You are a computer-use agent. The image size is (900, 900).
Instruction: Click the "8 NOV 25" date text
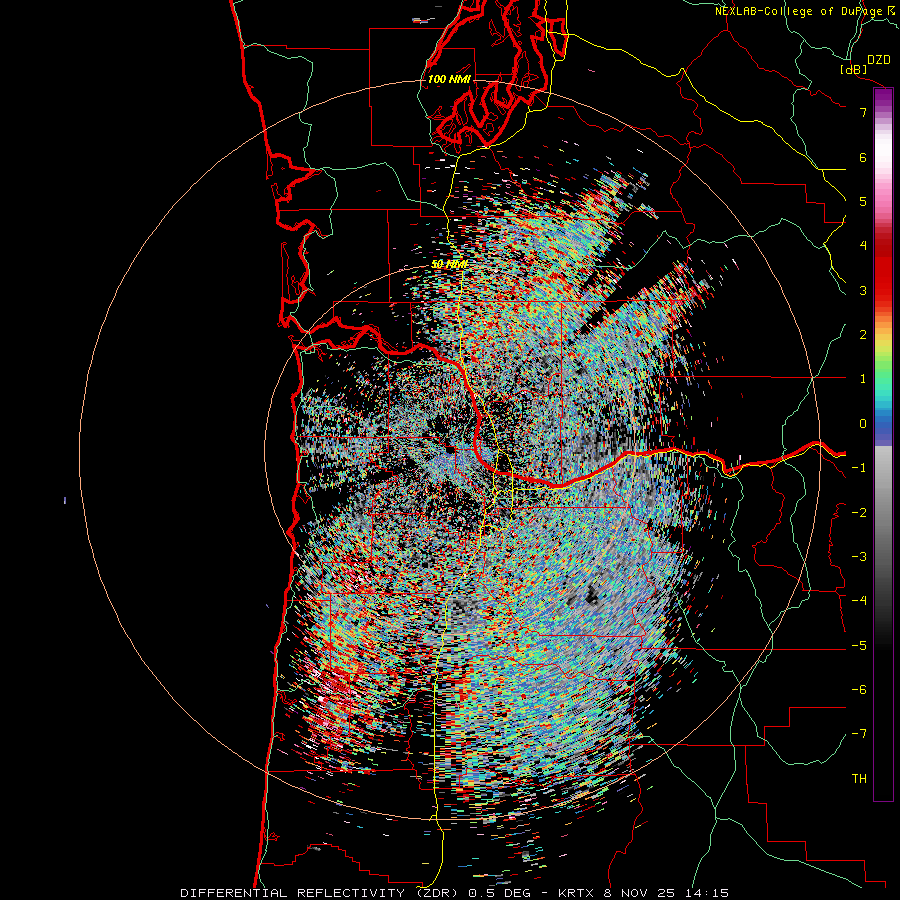638,893
